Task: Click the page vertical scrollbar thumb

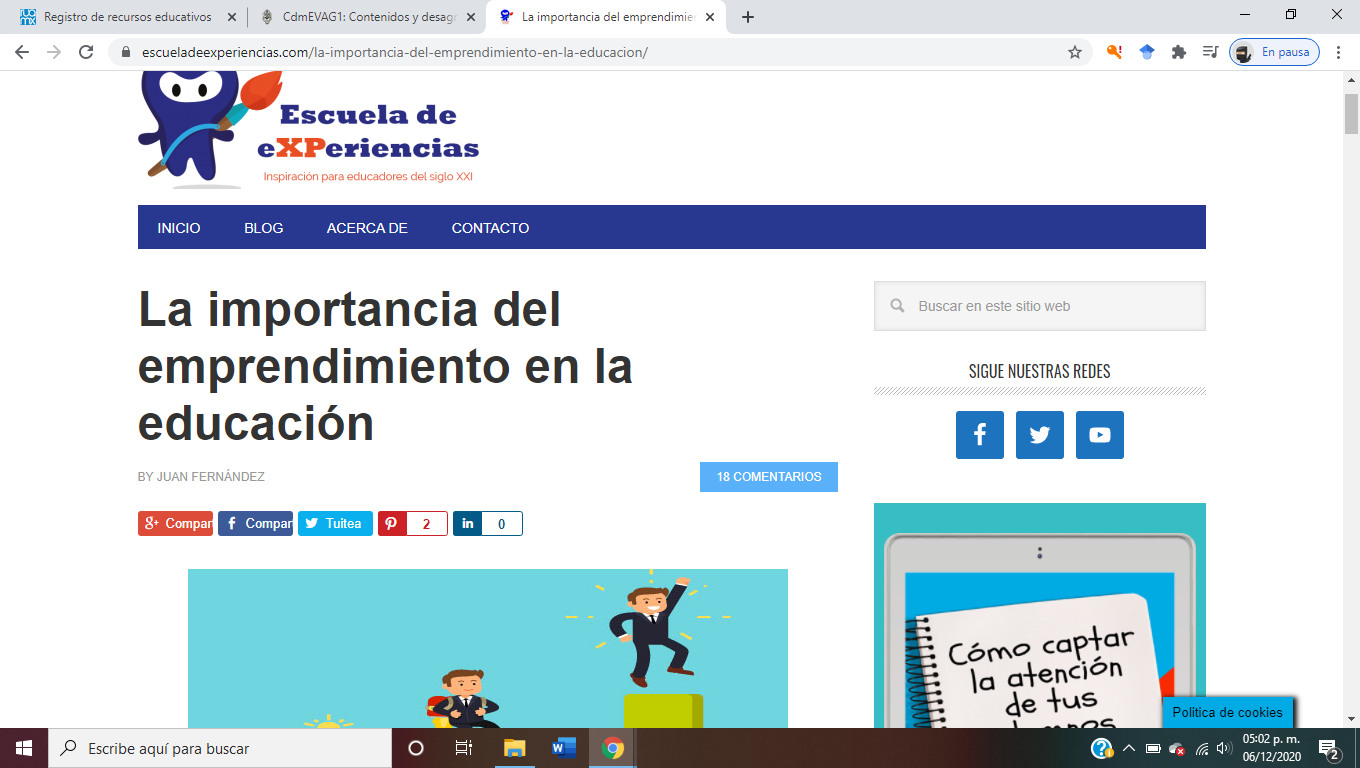Action: coord(1351,112)
